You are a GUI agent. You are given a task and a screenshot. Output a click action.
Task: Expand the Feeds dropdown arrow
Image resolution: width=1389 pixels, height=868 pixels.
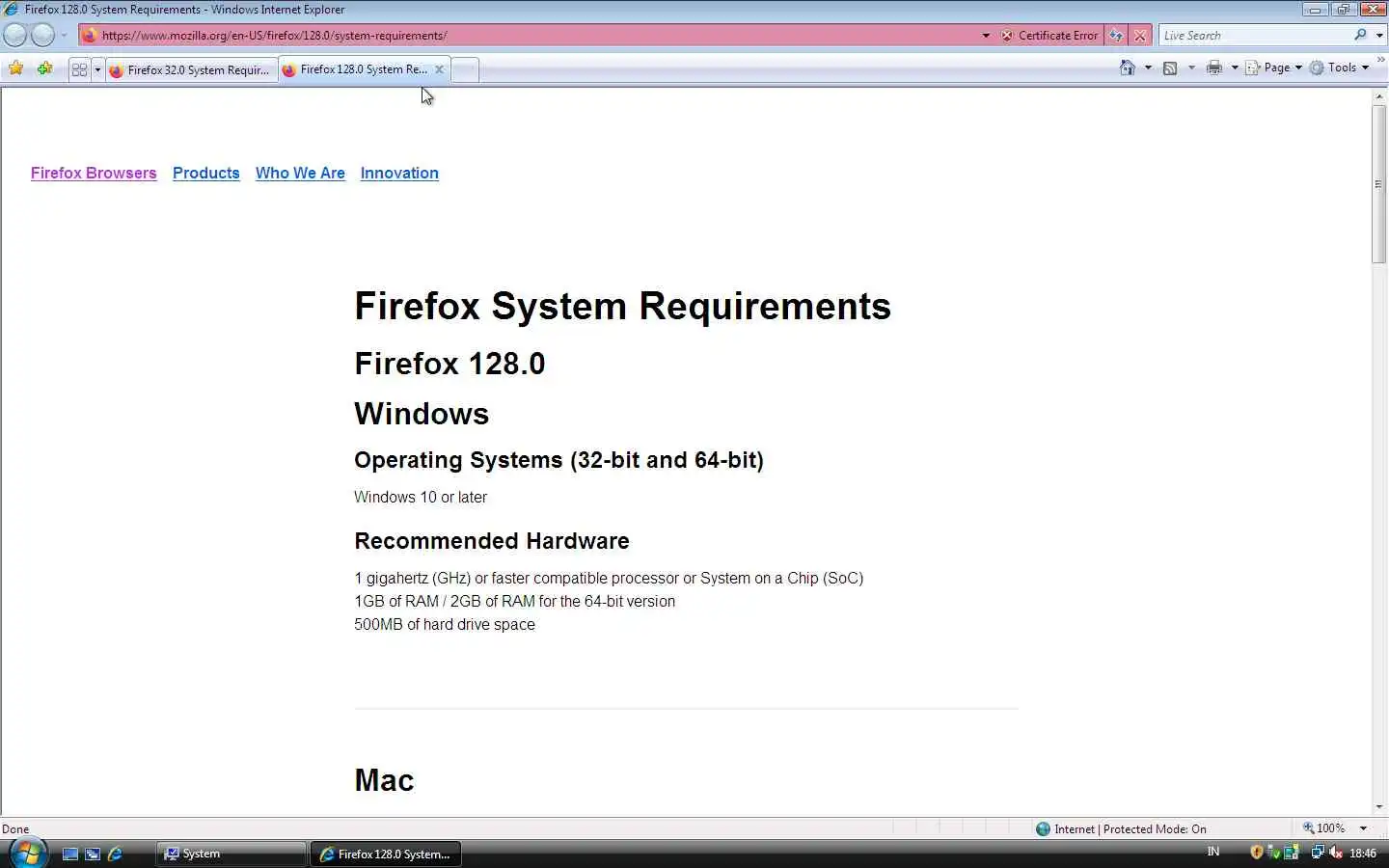click(x=1191, y=68)
